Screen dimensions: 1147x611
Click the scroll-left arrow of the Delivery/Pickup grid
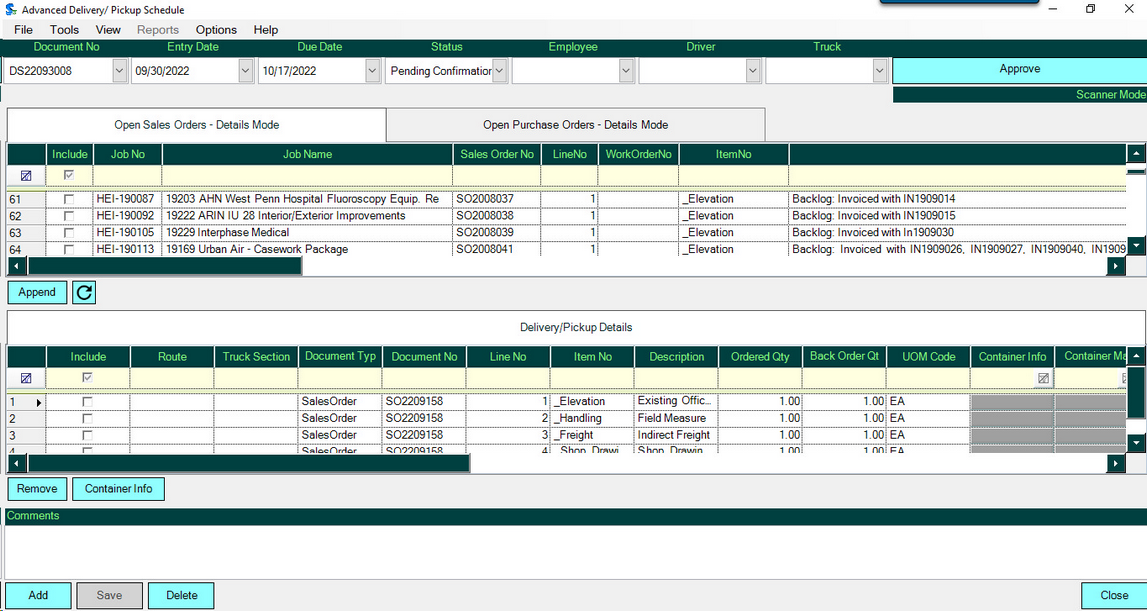click(17, 464)
